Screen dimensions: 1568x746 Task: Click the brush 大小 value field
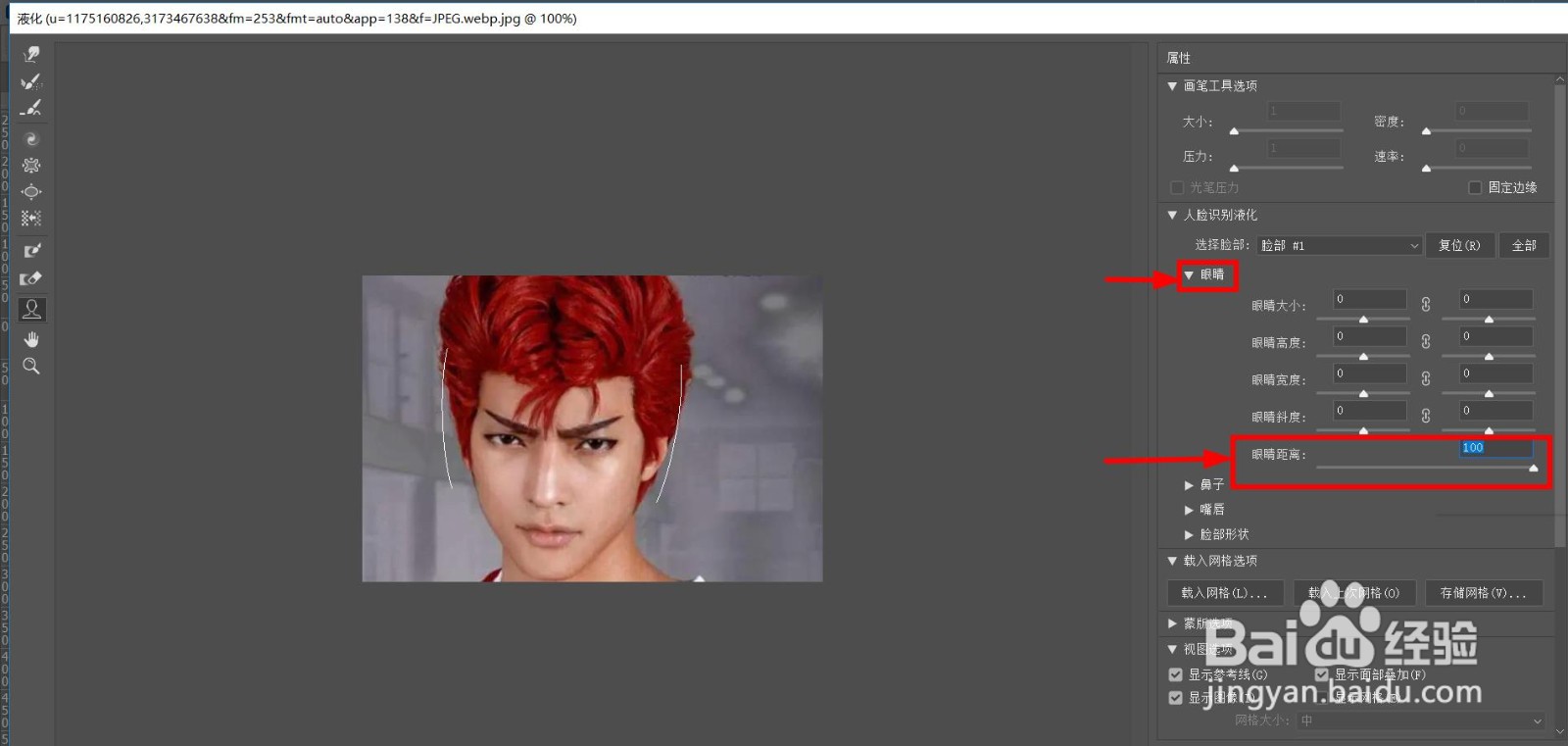click(x=1304, y=111)
